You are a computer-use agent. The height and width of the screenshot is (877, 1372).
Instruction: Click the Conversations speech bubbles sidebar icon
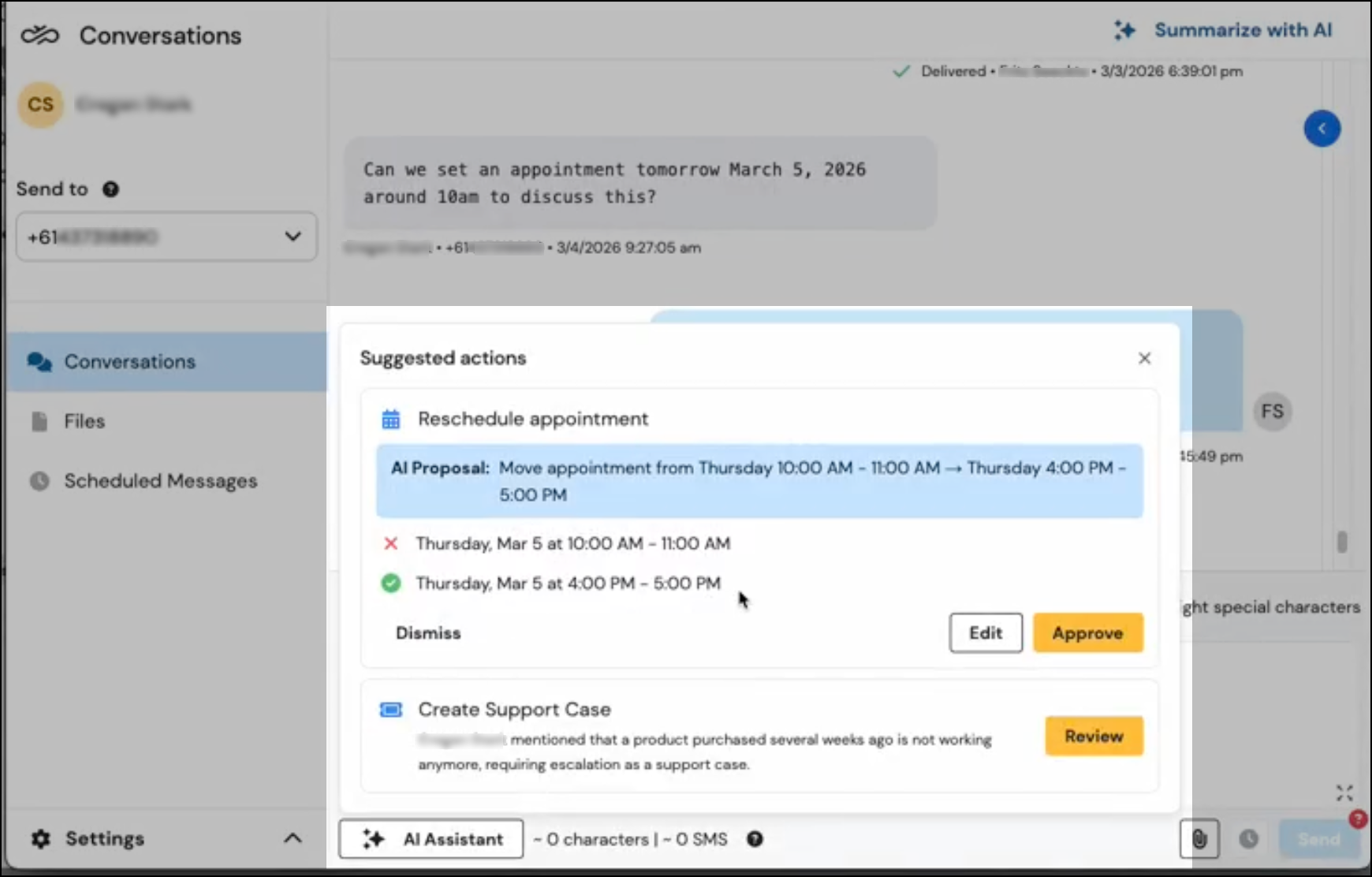point(39,362)
